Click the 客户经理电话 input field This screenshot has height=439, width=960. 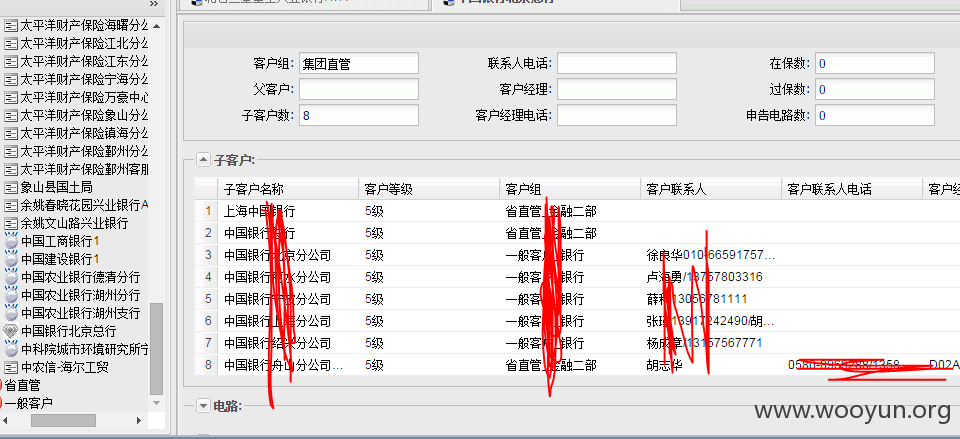click(x=617, y=115)
